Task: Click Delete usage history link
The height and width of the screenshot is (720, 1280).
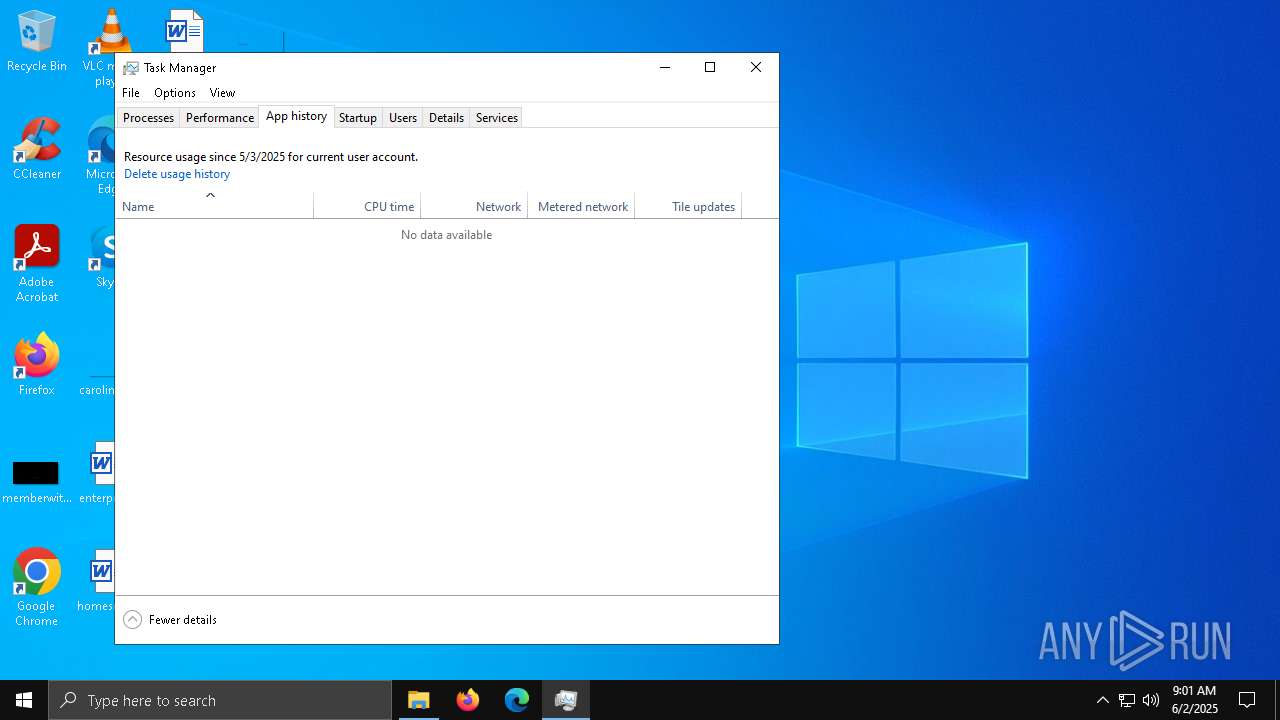Action: (x=177, y=174)
